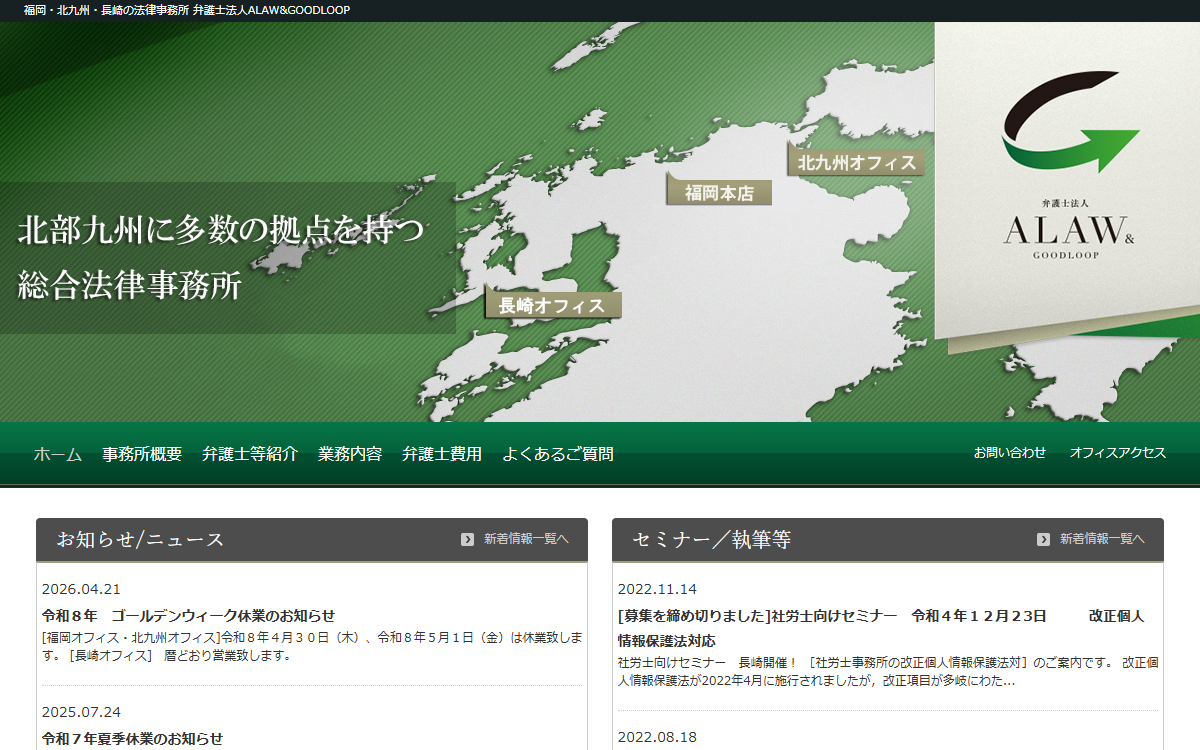
Task: Click the 社労士向けセミナー 長崎開催 summary paragraph
Action: [888, 672]
